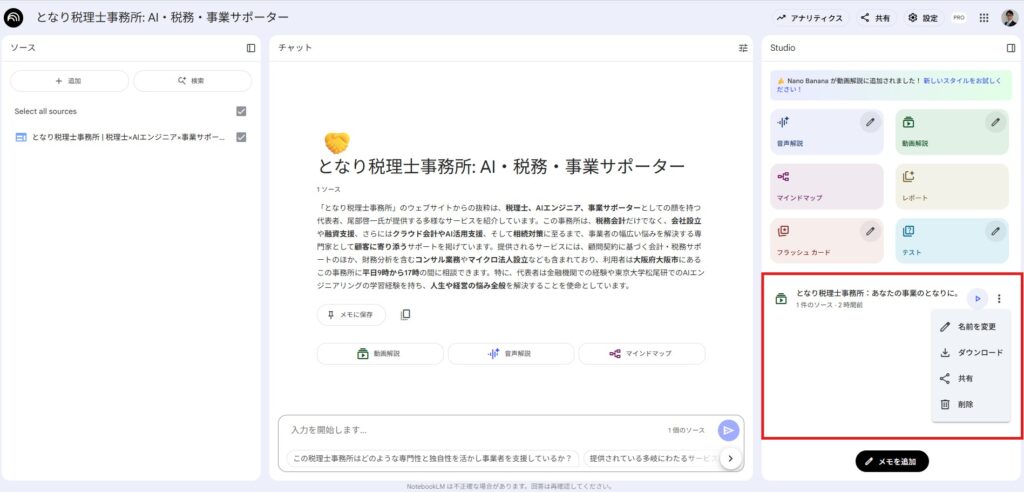Select 名前を変更 from the context menu
This screenshot has height=492, width=1024.
click(x=975, y=327)
